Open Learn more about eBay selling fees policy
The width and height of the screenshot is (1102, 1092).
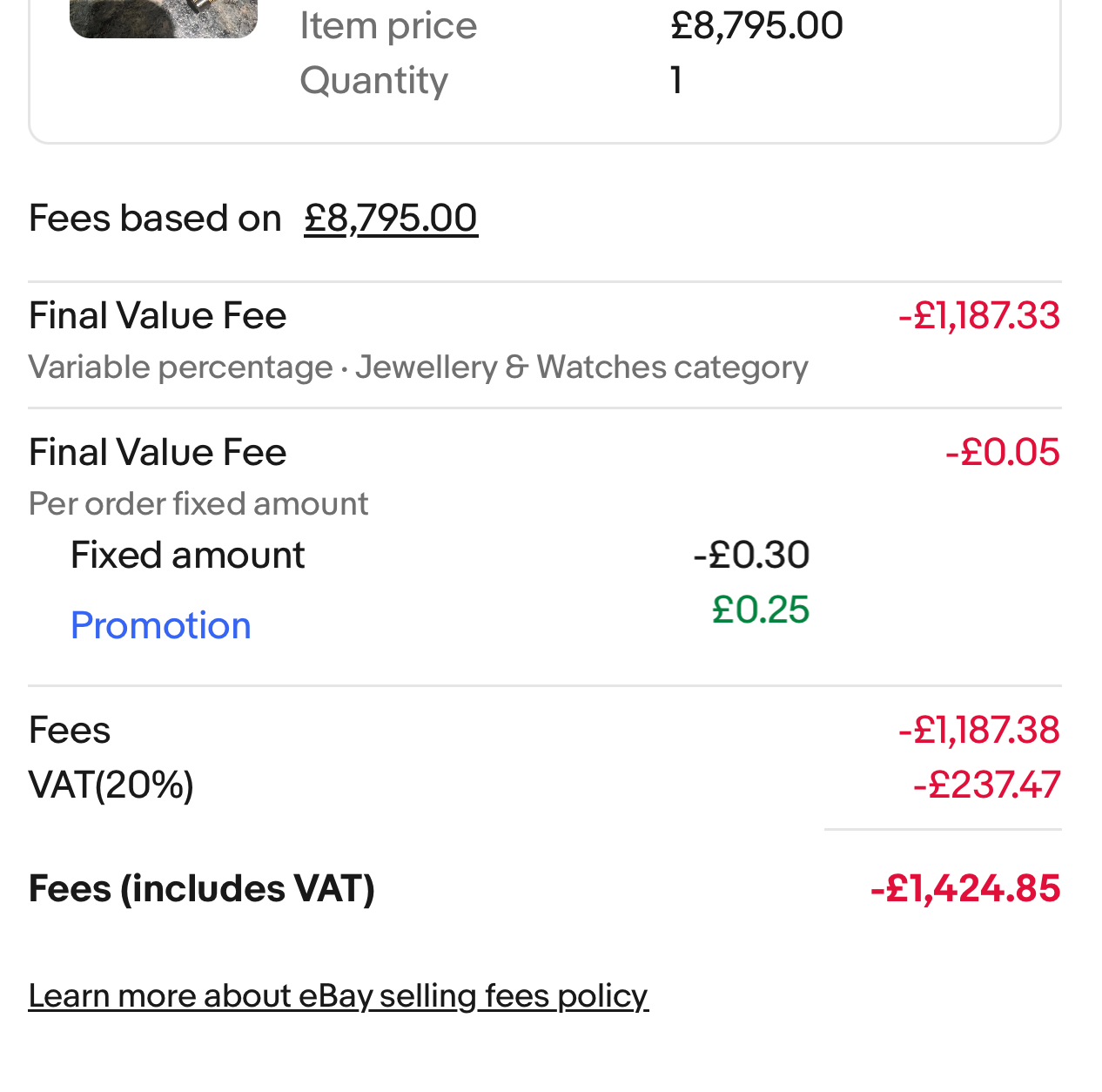[338, 995]
